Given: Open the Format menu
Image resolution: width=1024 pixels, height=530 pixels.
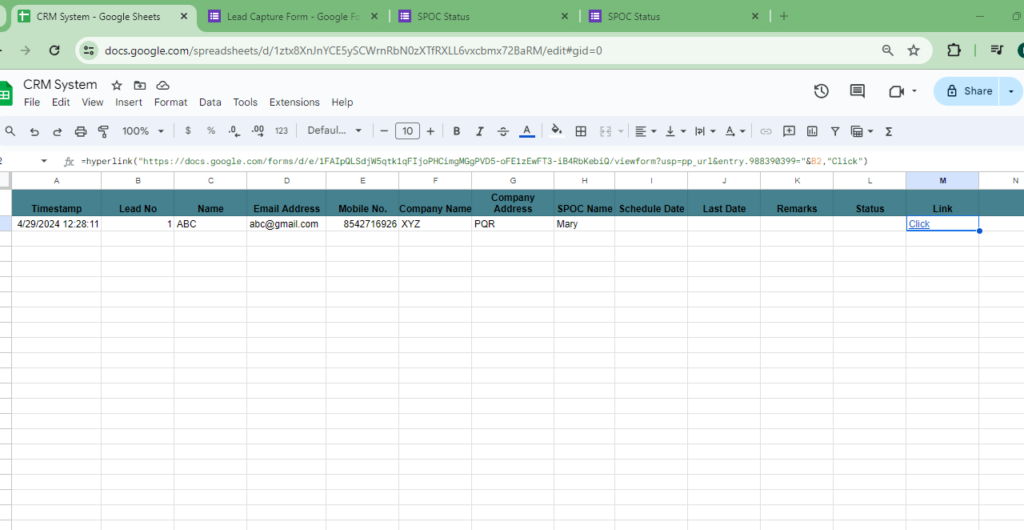Looking at the screenshot, I should 170,102.
